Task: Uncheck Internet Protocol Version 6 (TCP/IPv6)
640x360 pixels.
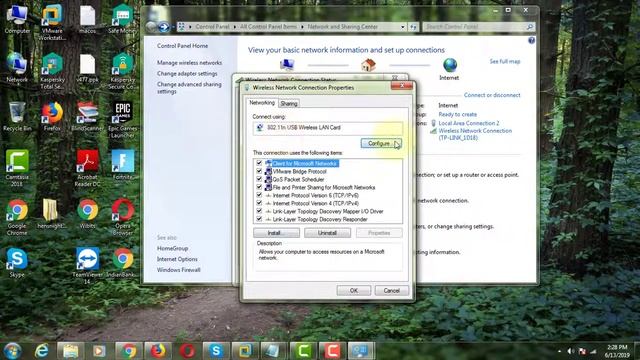Action: [x=259, y=195]
